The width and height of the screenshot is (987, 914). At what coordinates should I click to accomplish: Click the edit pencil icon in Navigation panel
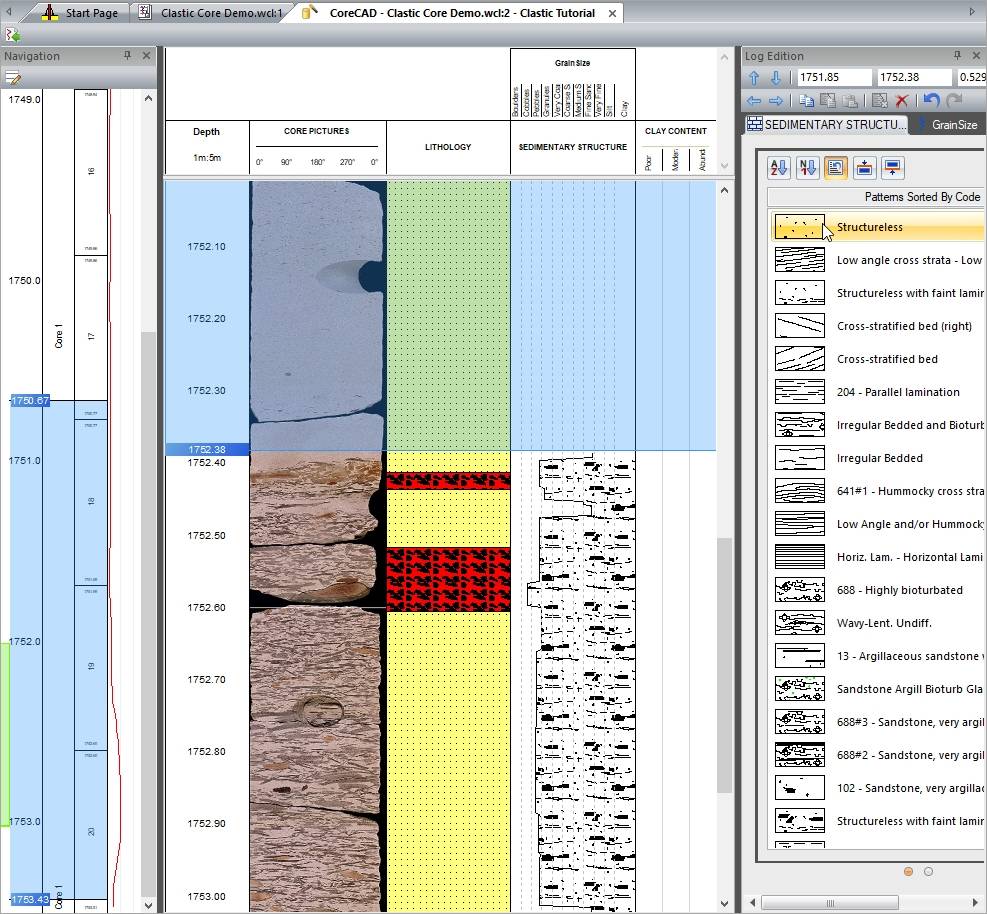pyautogui.click(x=13, y=78)
